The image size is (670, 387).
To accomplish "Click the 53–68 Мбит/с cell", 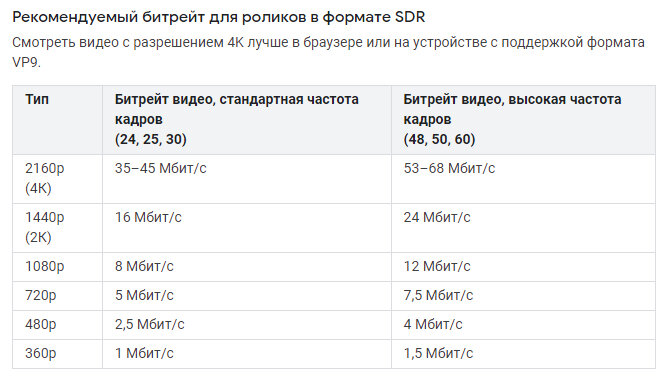I will pos(449,168).
